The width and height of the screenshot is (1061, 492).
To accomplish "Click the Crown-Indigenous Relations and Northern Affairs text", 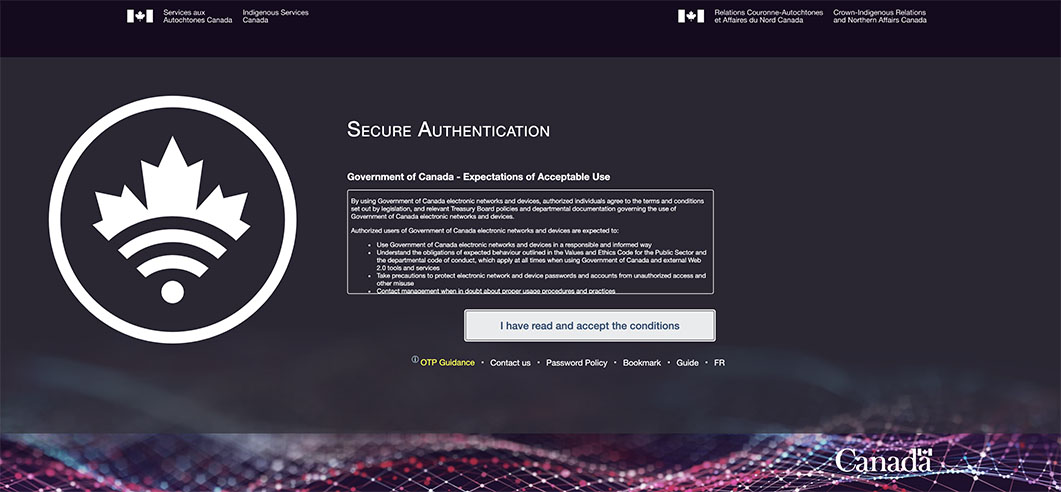I will [x=879, y=16].
